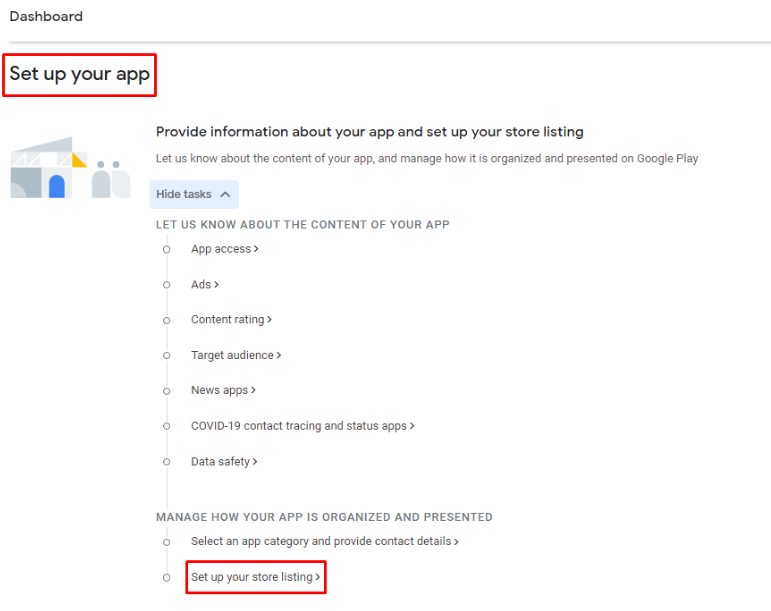Go to the Dashboard page title

[46, 17]
